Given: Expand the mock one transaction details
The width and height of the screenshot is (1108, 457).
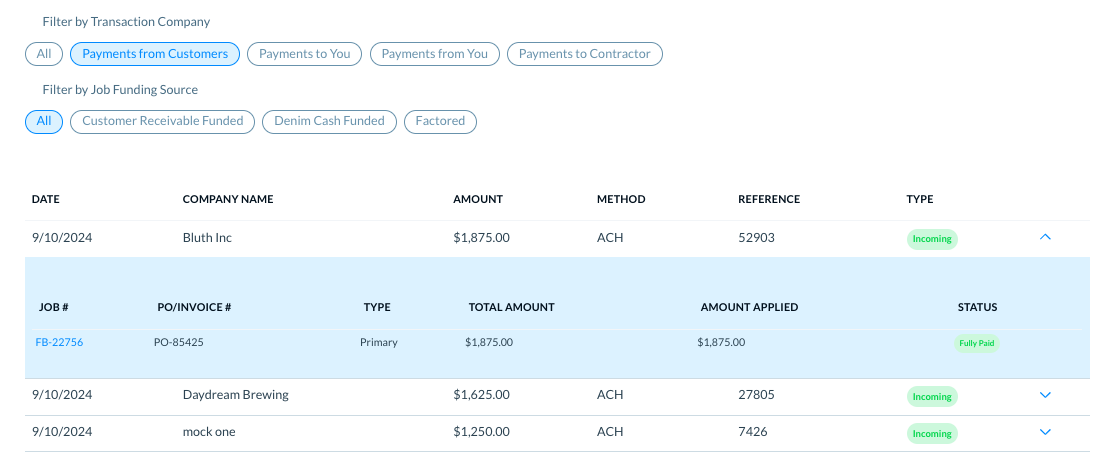Looking at the screenshot, I should pyautogui.click(x=1045, y=432).
